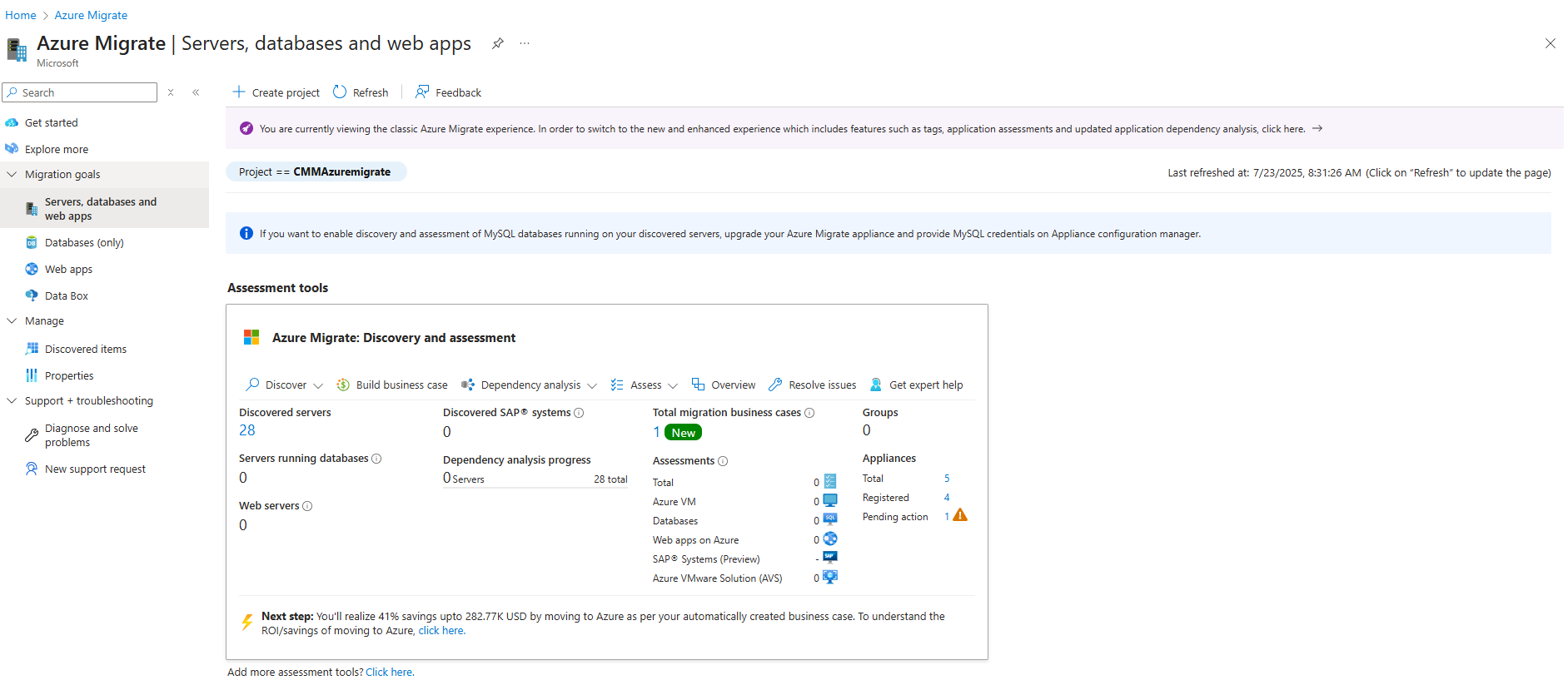Click the green New badge

coord(683,432)
